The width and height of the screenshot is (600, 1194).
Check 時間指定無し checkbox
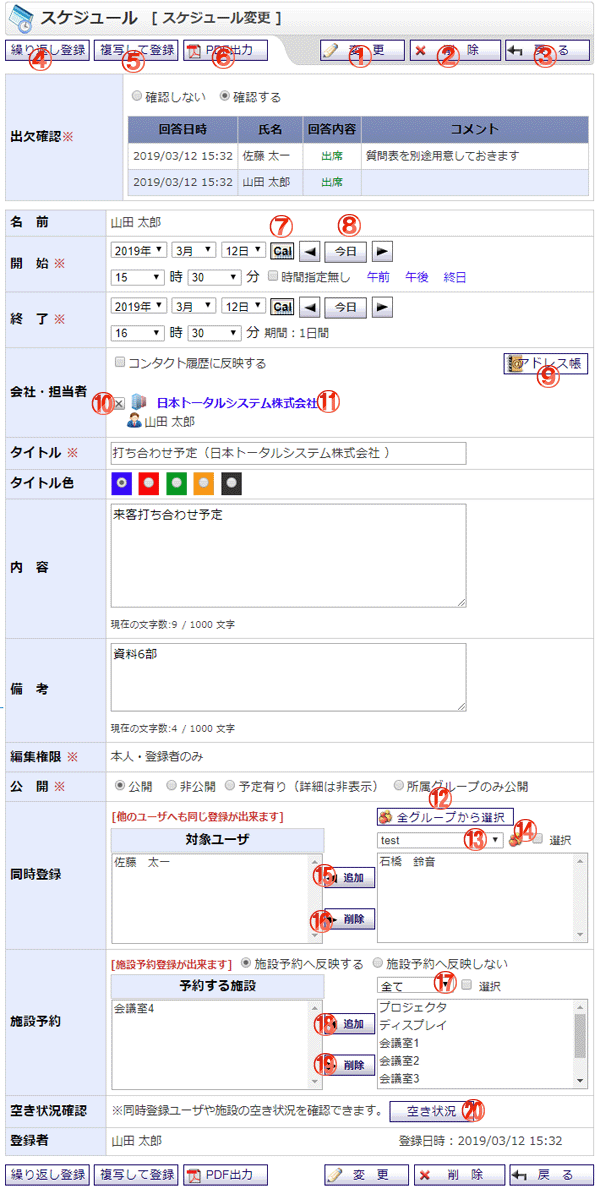pyautogui.click(x=273, y=276)
